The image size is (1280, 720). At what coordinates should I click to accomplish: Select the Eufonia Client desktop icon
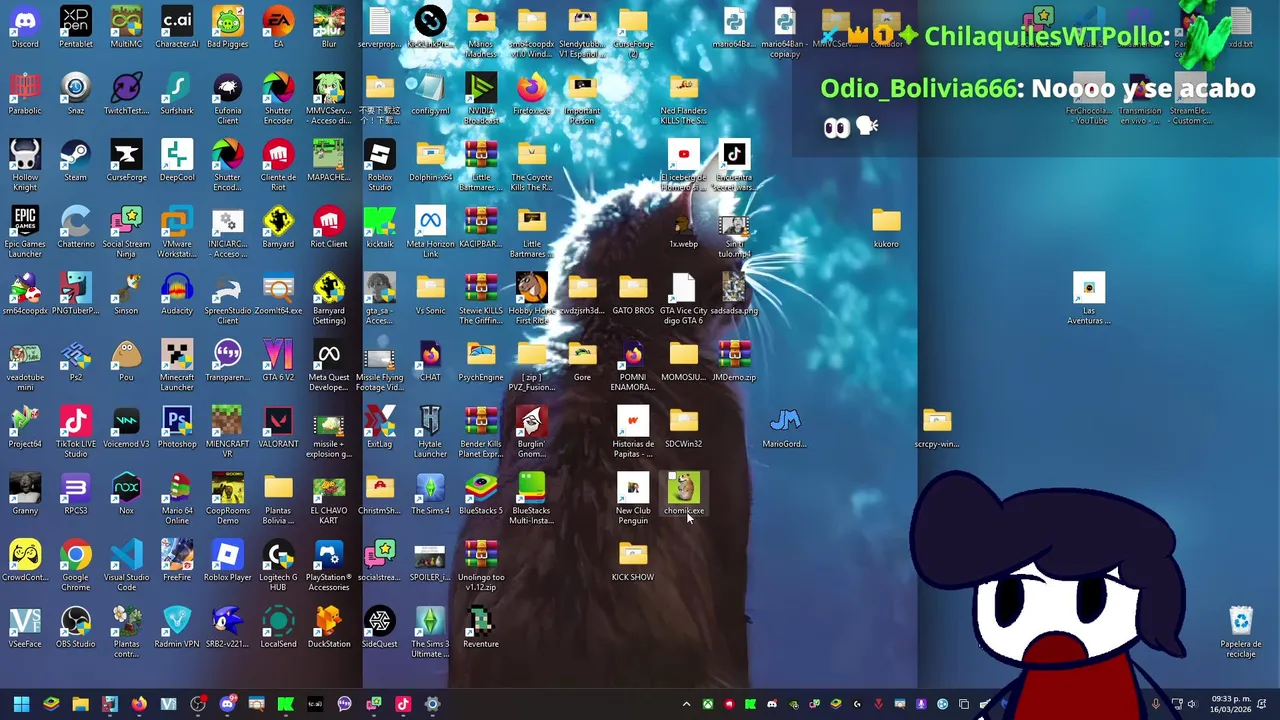coord(228,99)
